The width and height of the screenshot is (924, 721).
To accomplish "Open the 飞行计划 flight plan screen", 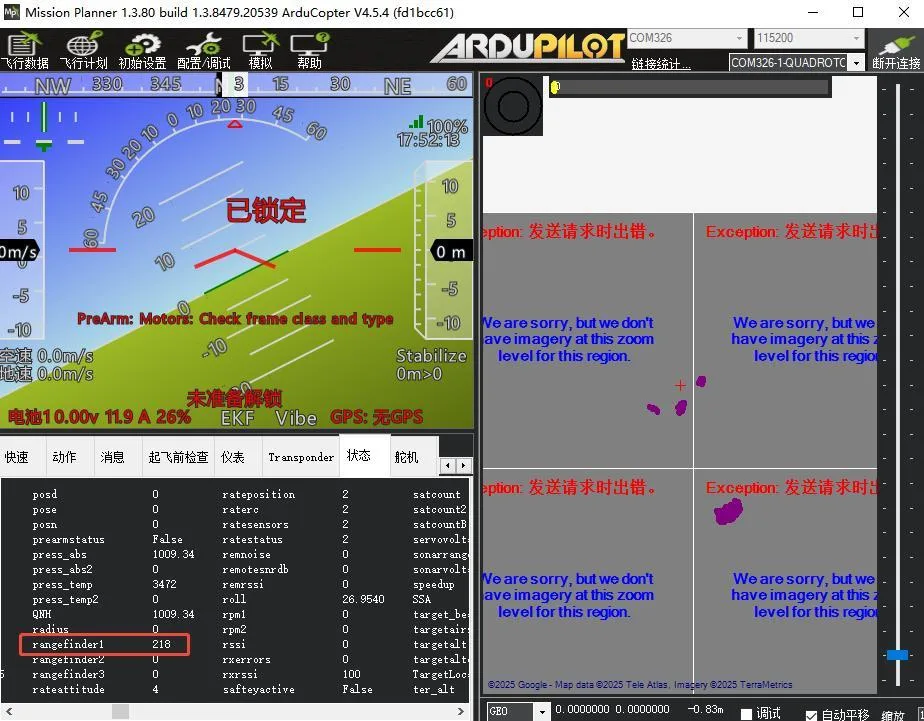I will [84, 51].
